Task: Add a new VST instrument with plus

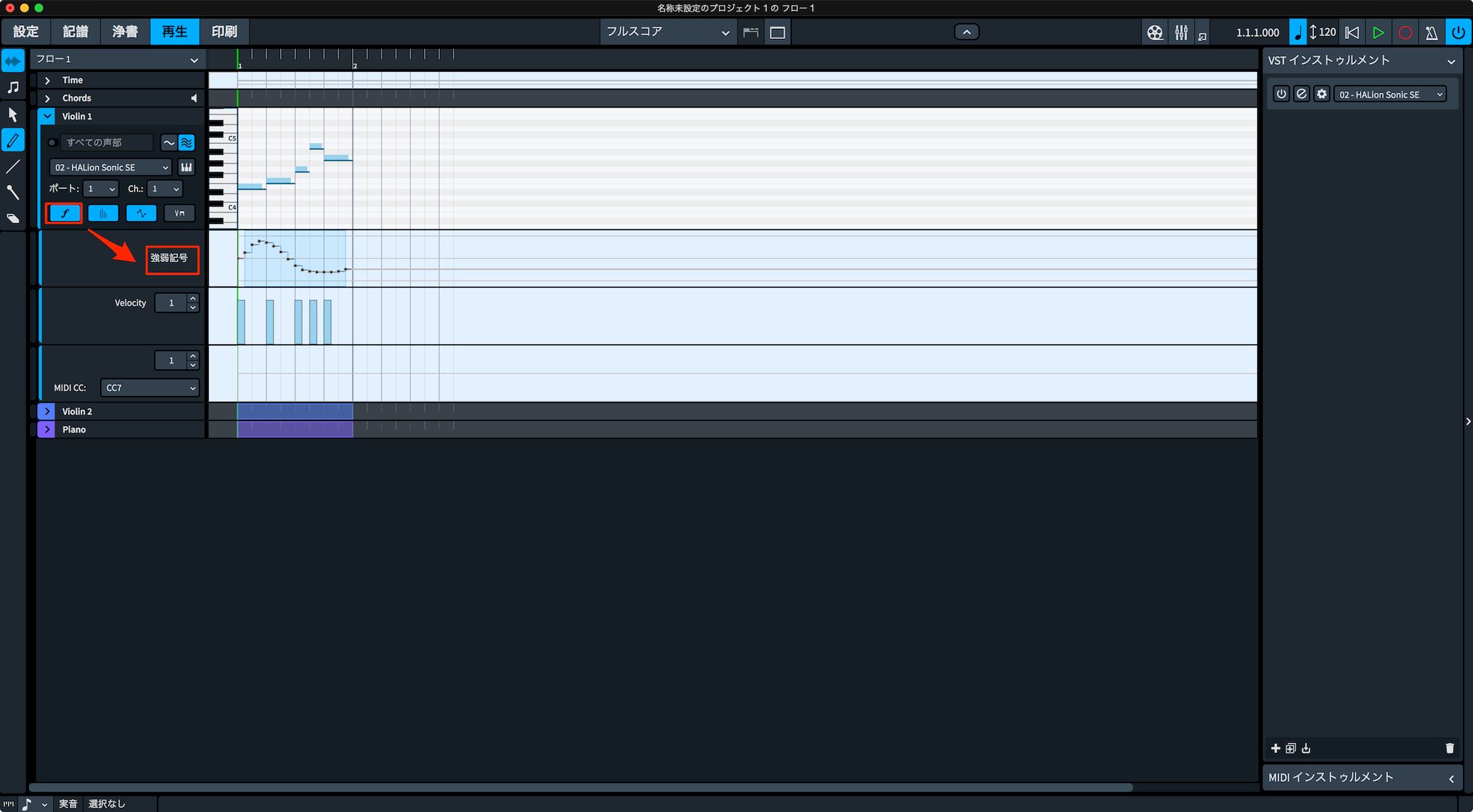Action: pyautogui.click(x=1275, y=749)
